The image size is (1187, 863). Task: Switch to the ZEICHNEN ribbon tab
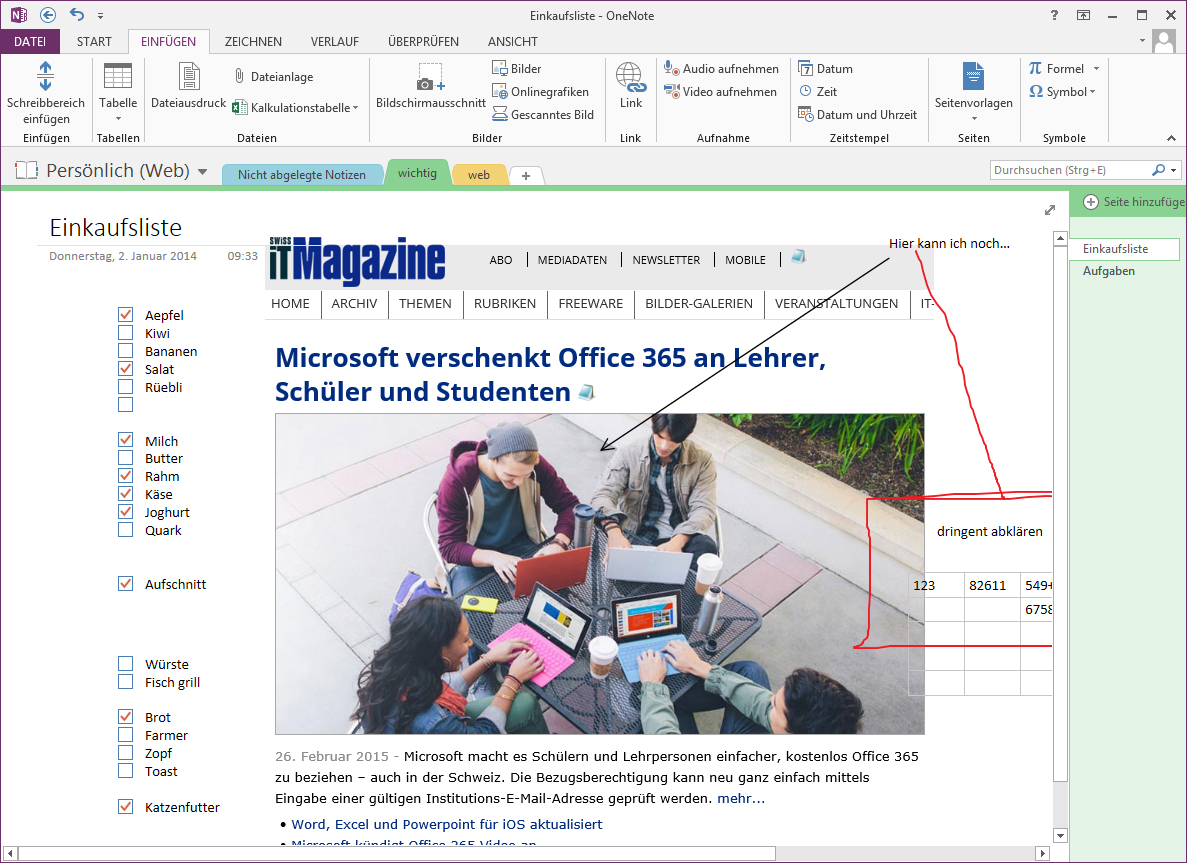[x=253, y=41]
